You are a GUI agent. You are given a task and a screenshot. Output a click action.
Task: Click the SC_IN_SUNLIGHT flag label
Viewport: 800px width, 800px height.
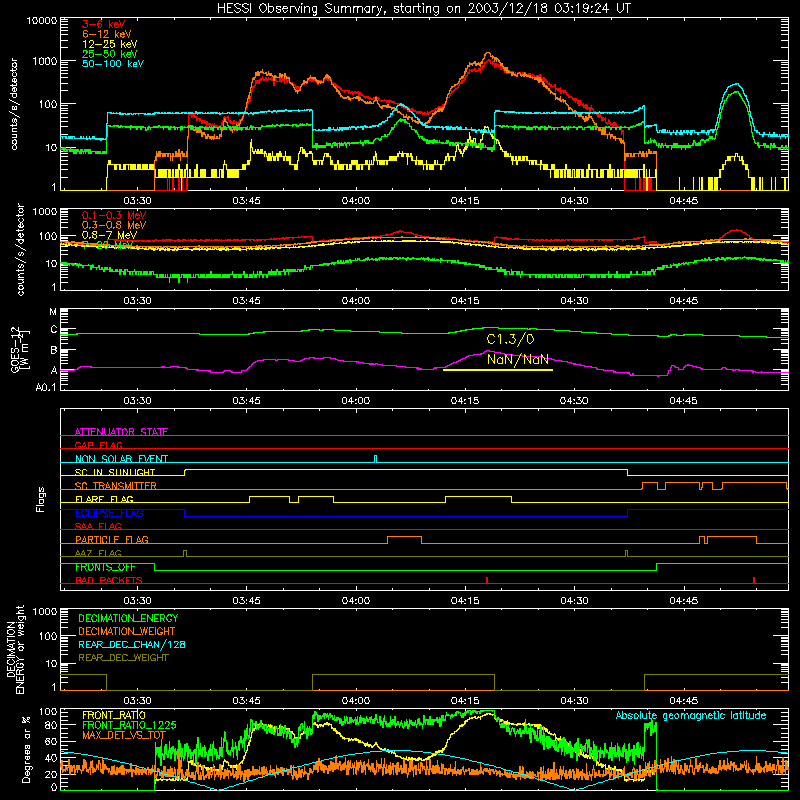(x=115, y=472)
